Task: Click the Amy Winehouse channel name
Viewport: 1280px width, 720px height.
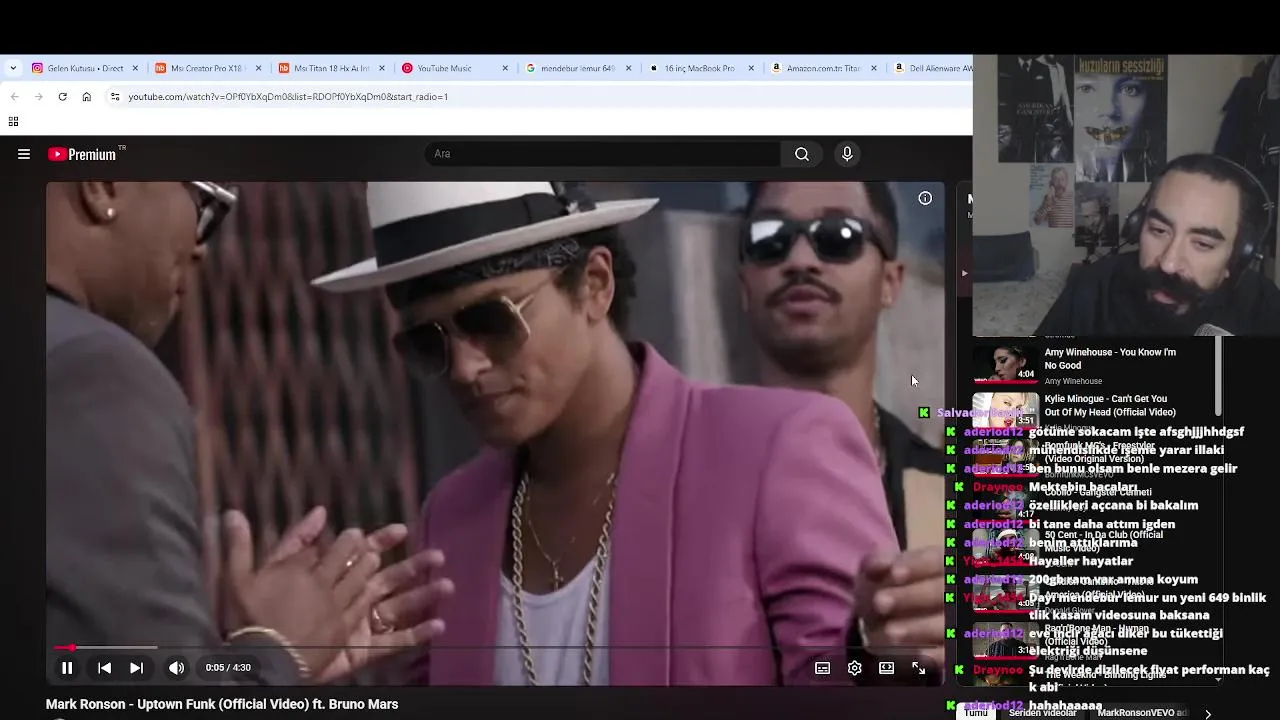Action: [1073, 381]
